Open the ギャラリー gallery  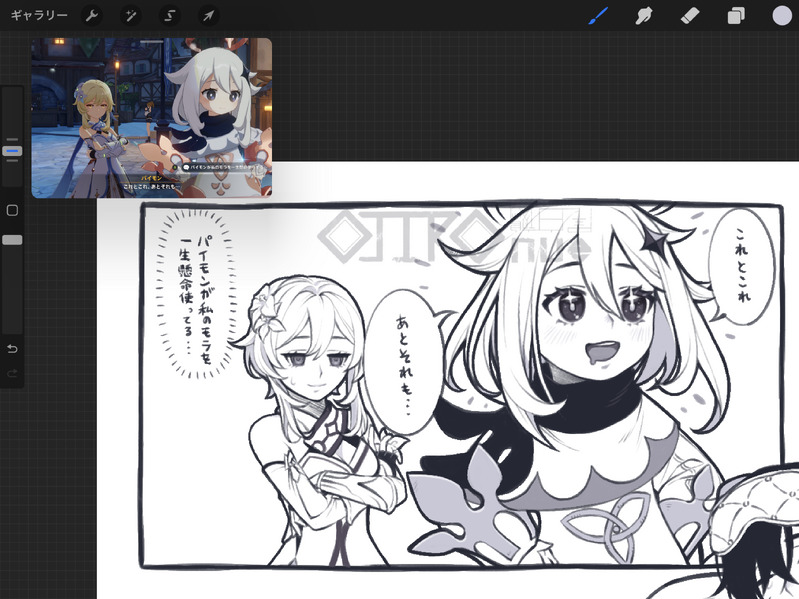coord(39,16)
